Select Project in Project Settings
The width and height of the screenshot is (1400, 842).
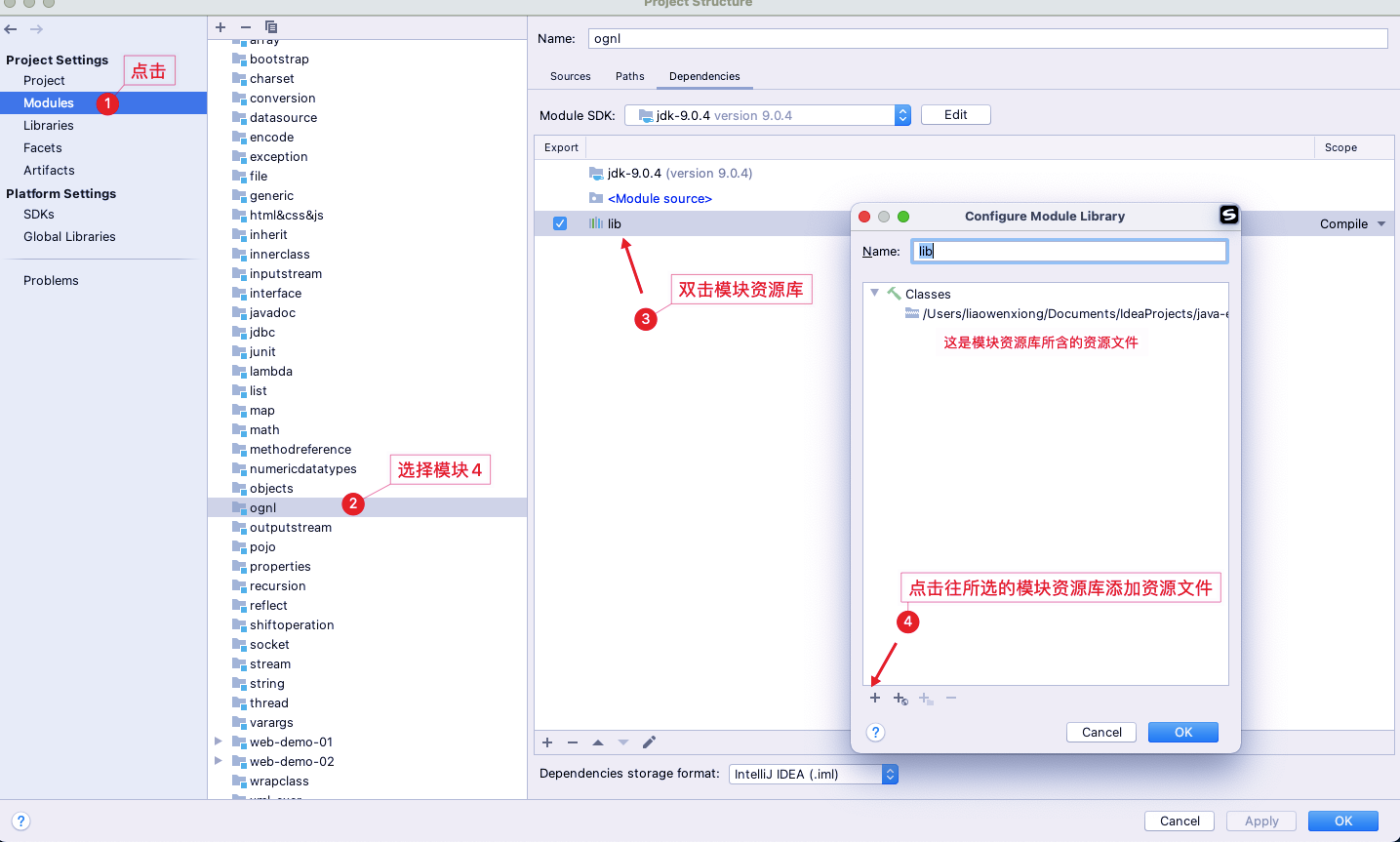point(44,80)
